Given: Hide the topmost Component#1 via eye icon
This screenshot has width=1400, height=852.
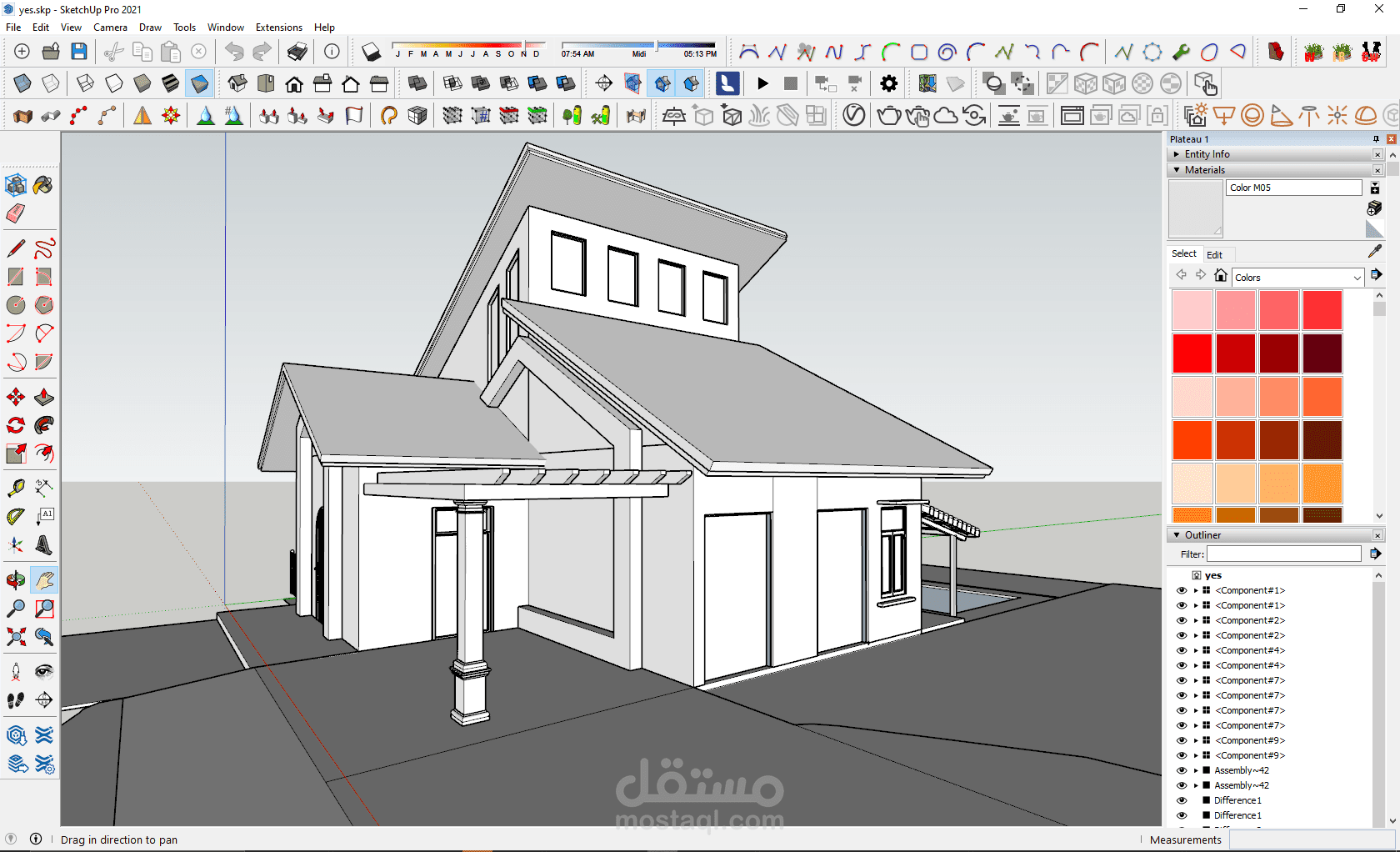Looking at the screenshot, I should (x=1182, y=590).
